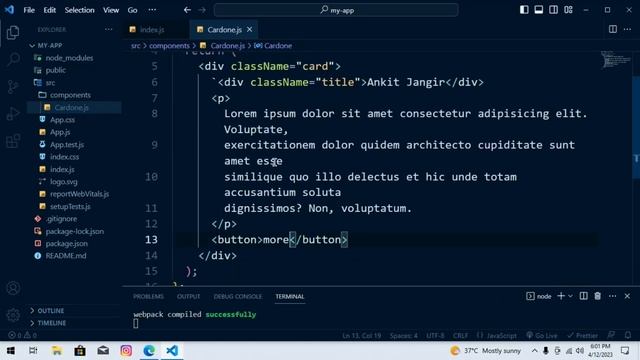Add a new terminal with plus icon
The image size is (640, 360).
[561, 296]
